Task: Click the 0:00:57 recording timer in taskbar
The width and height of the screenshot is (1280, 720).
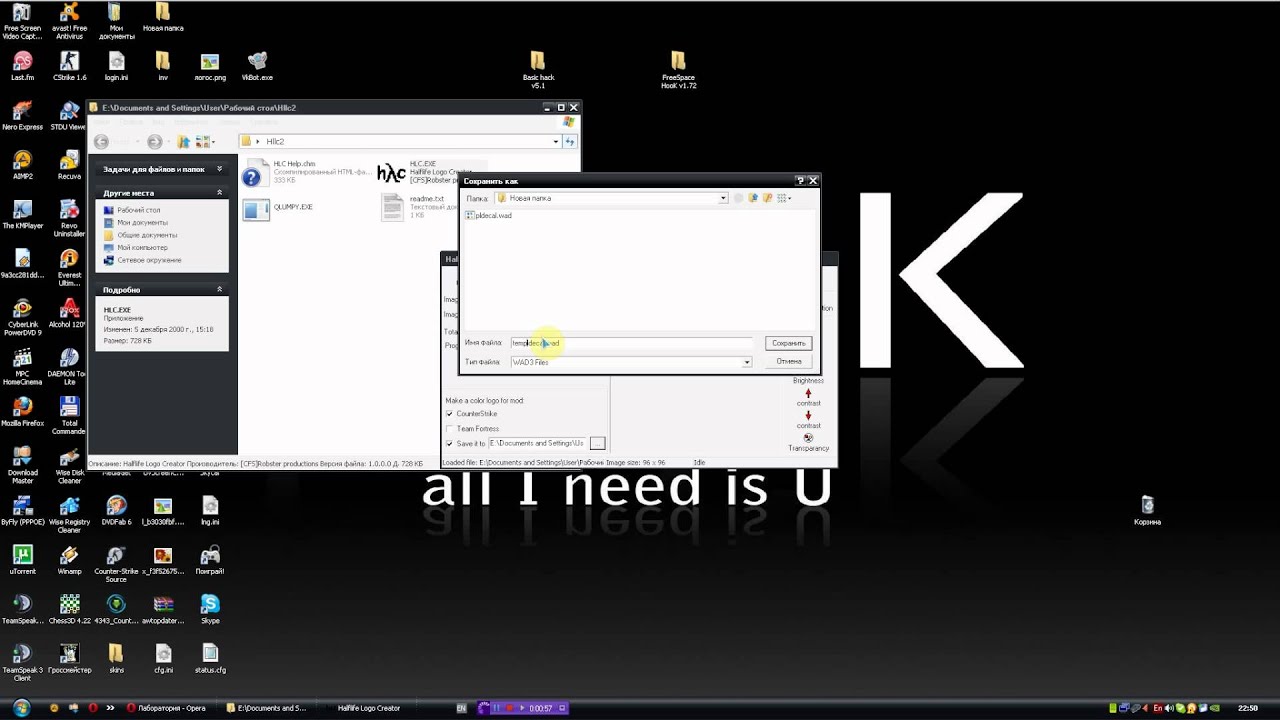Action: click(x=541, y=708)
